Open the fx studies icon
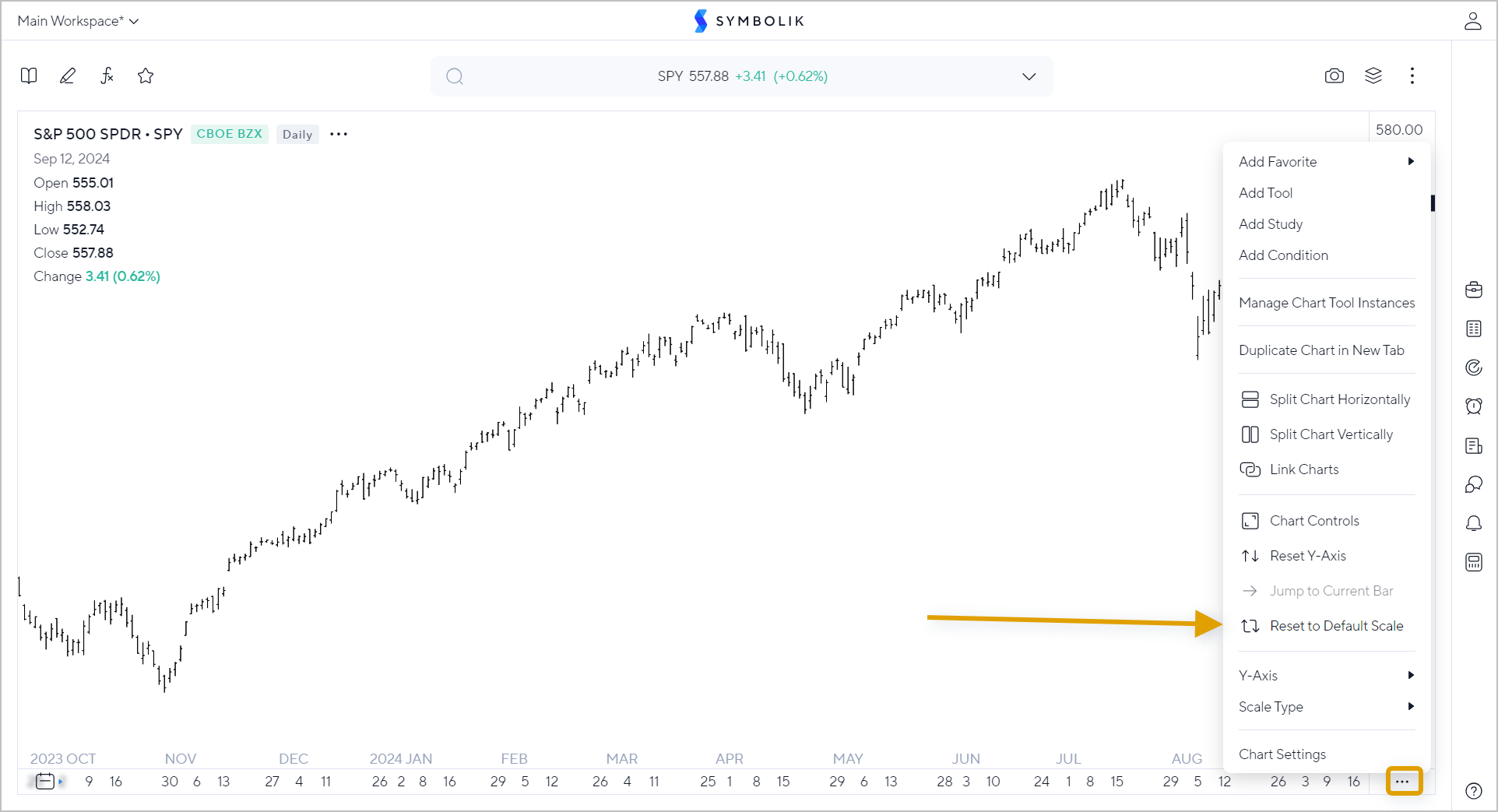This screenshot has height=812, width=1498. tap(107, 76)
